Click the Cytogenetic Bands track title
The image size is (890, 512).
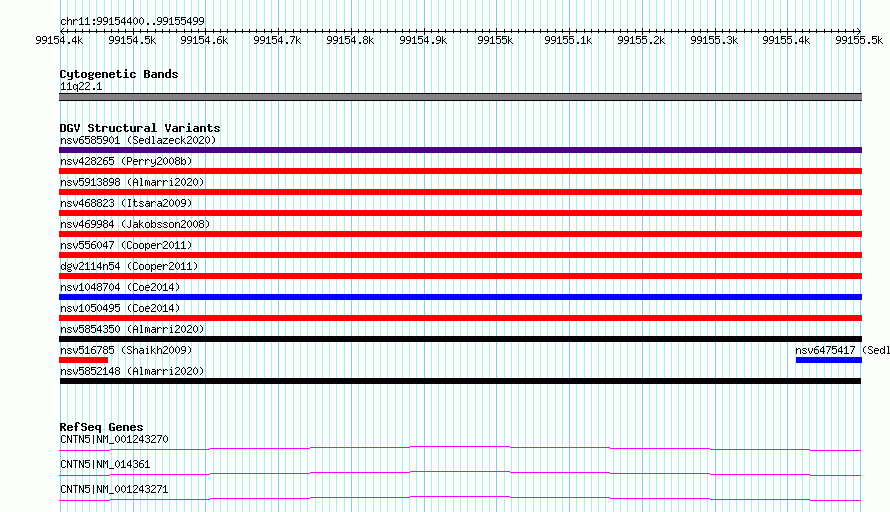[x=119, y=74]
